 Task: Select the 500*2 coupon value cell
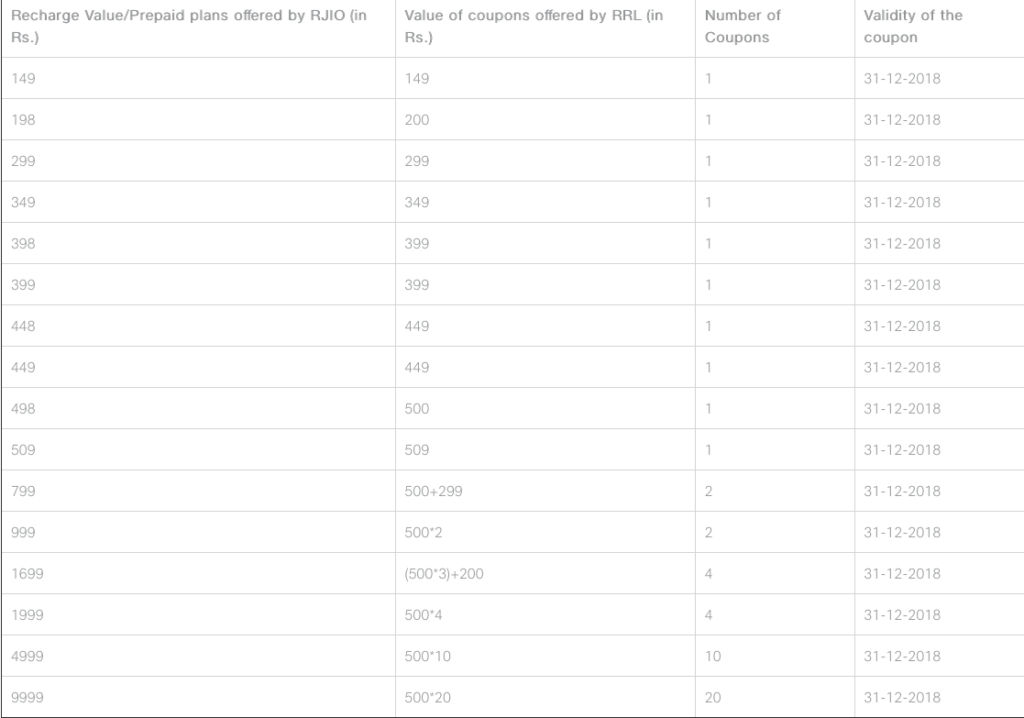tap(545, 532)
